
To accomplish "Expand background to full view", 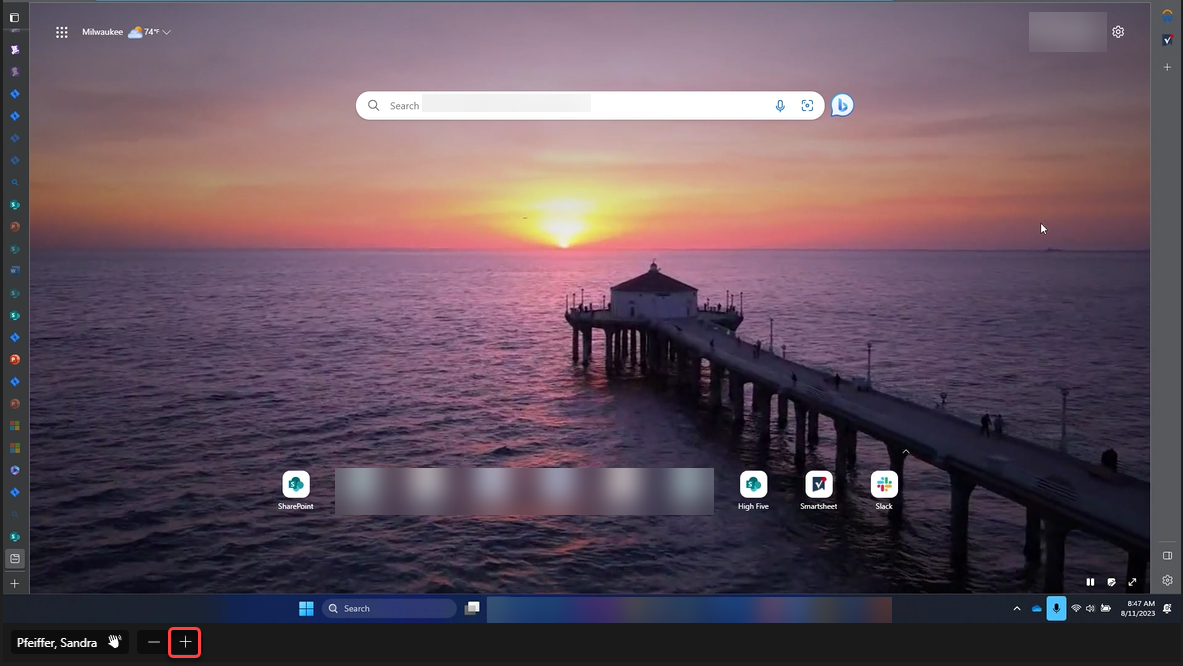I will pyautogui.click(x=1132, y=582).
